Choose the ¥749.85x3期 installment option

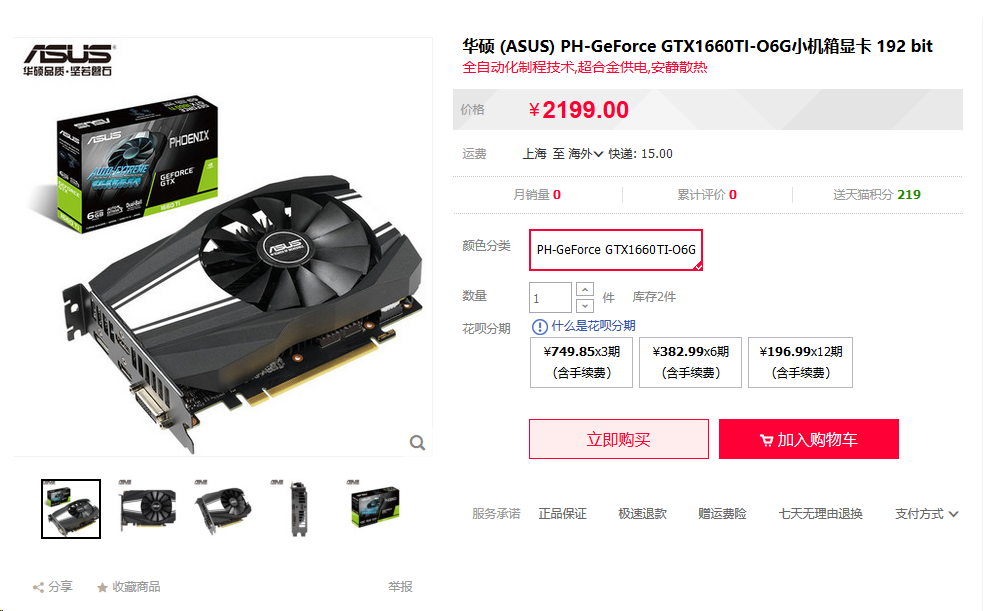581,362
